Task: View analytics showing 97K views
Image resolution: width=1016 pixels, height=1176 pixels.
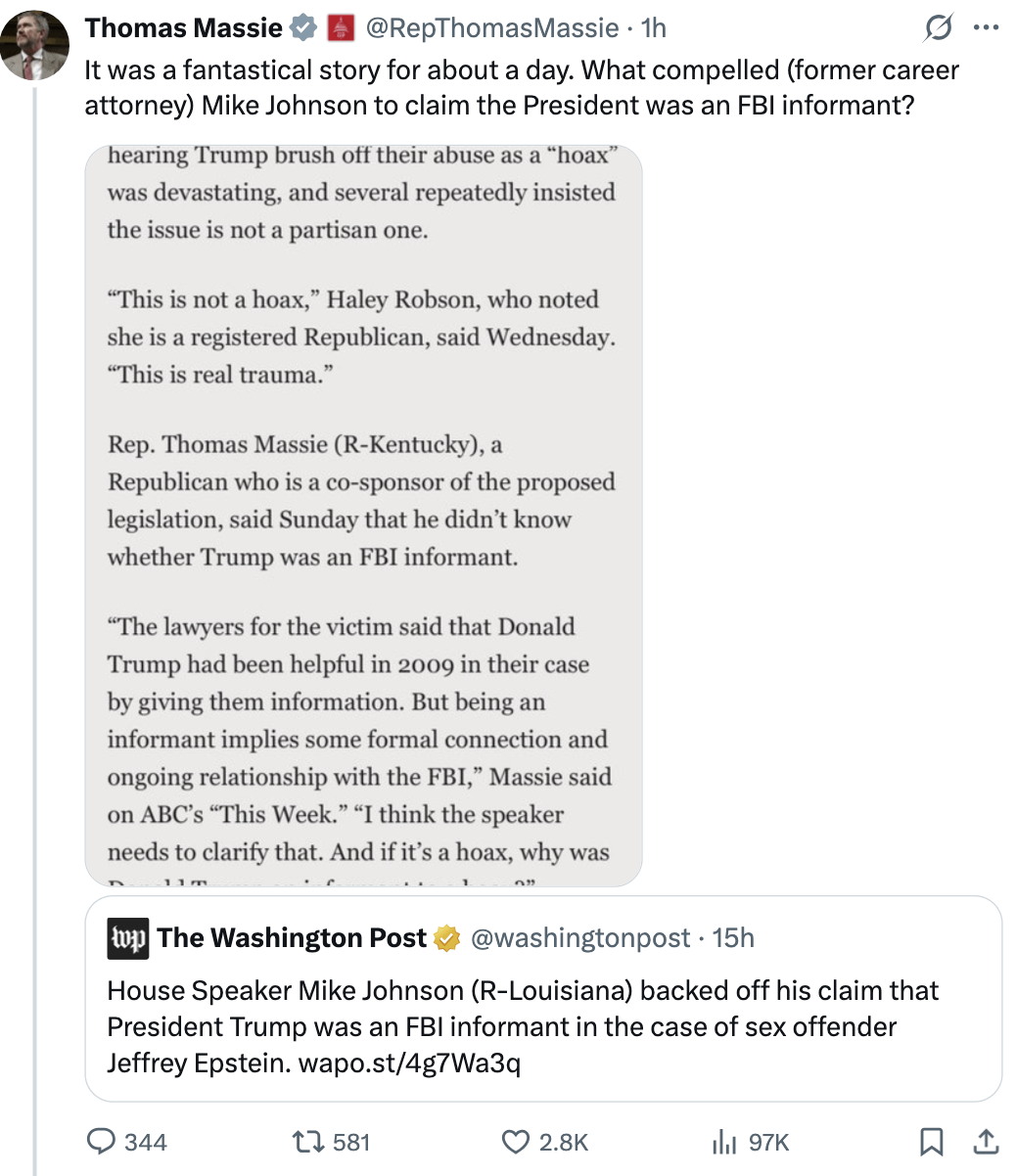Action: [x=749, y=1142]
